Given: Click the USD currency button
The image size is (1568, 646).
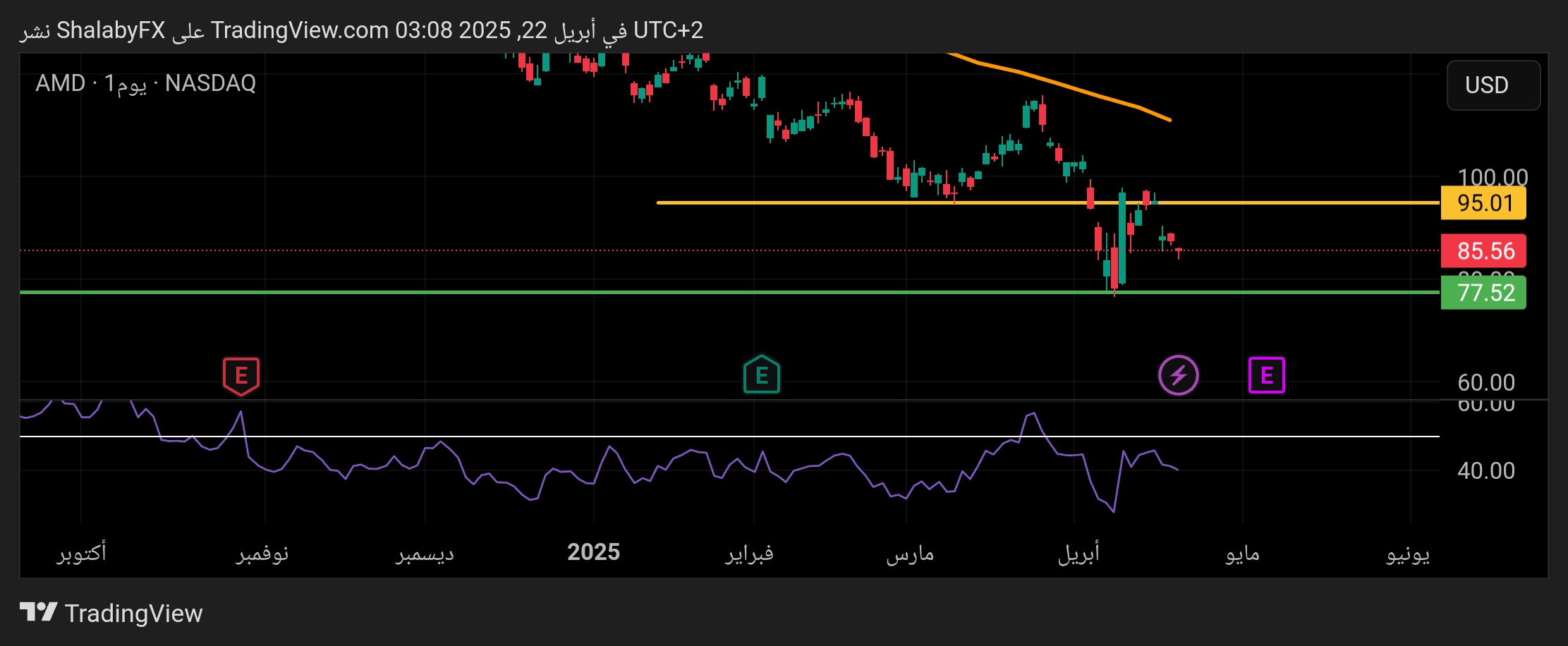Looking at the screenshot, I should click(1494, 85).
